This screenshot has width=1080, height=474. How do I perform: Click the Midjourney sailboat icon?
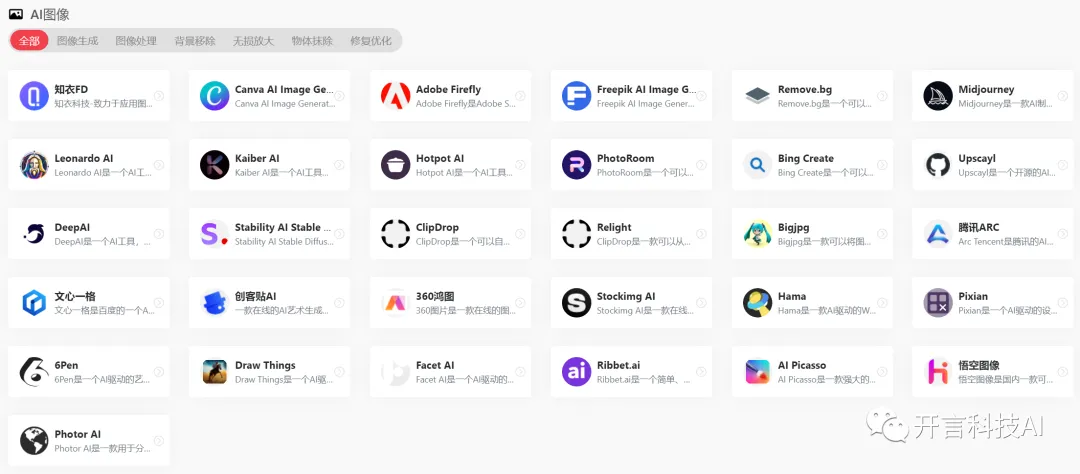pyautogui.click(x=938, y=96)
